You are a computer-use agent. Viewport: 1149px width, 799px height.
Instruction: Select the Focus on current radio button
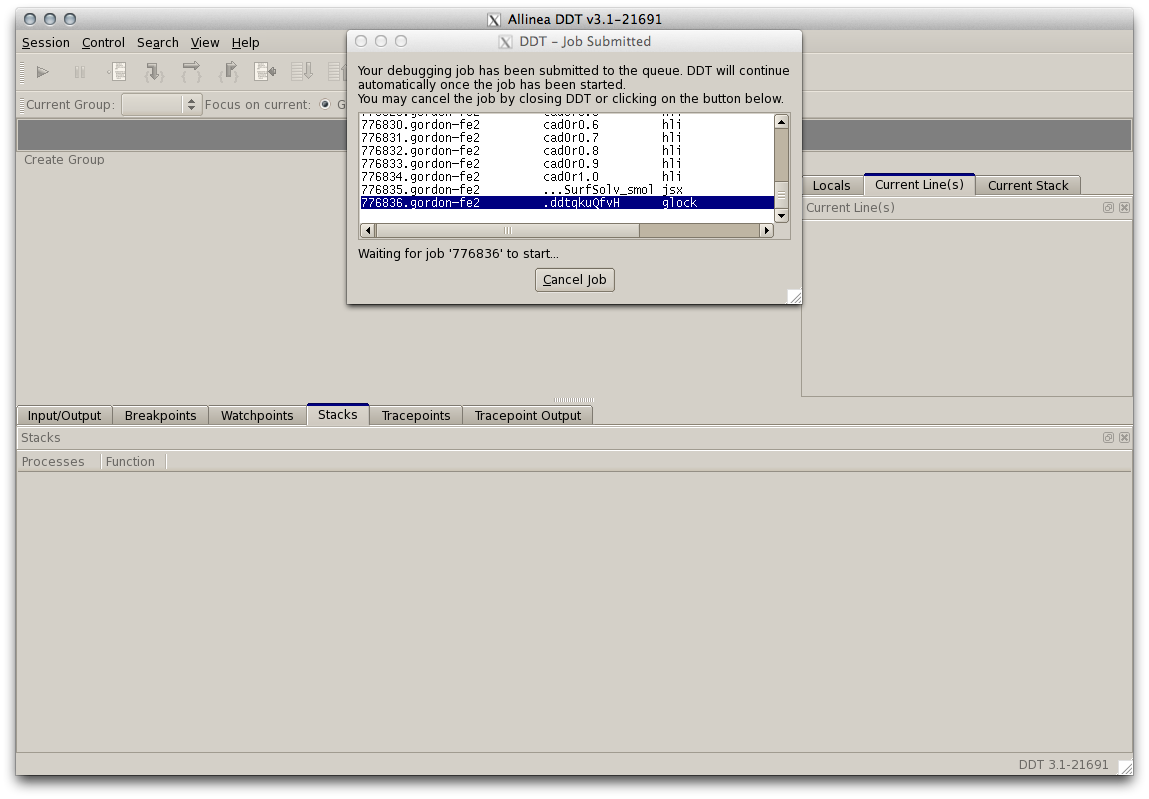click(x=325, y=105)
